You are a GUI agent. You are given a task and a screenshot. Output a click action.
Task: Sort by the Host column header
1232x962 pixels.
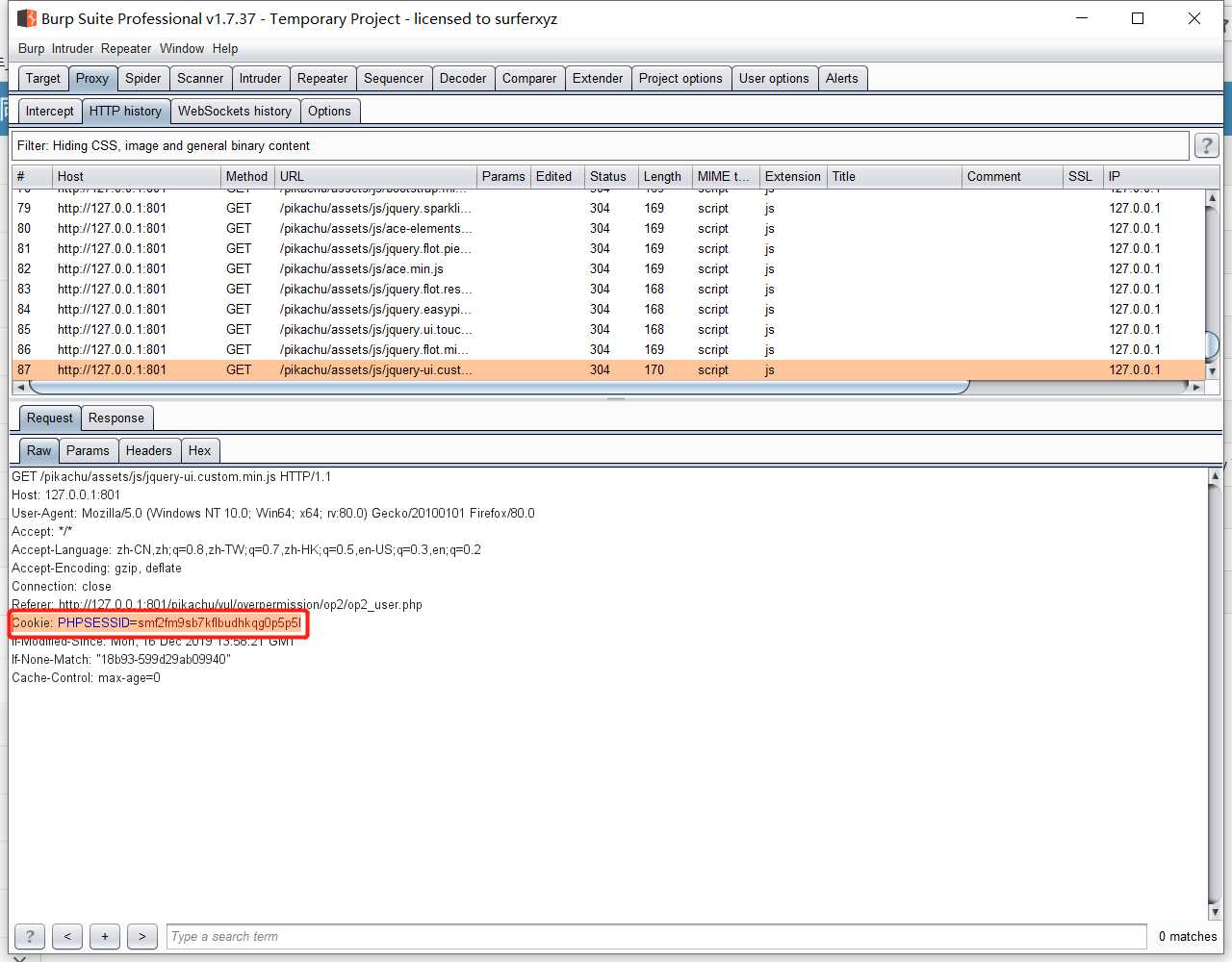point(137,176)
